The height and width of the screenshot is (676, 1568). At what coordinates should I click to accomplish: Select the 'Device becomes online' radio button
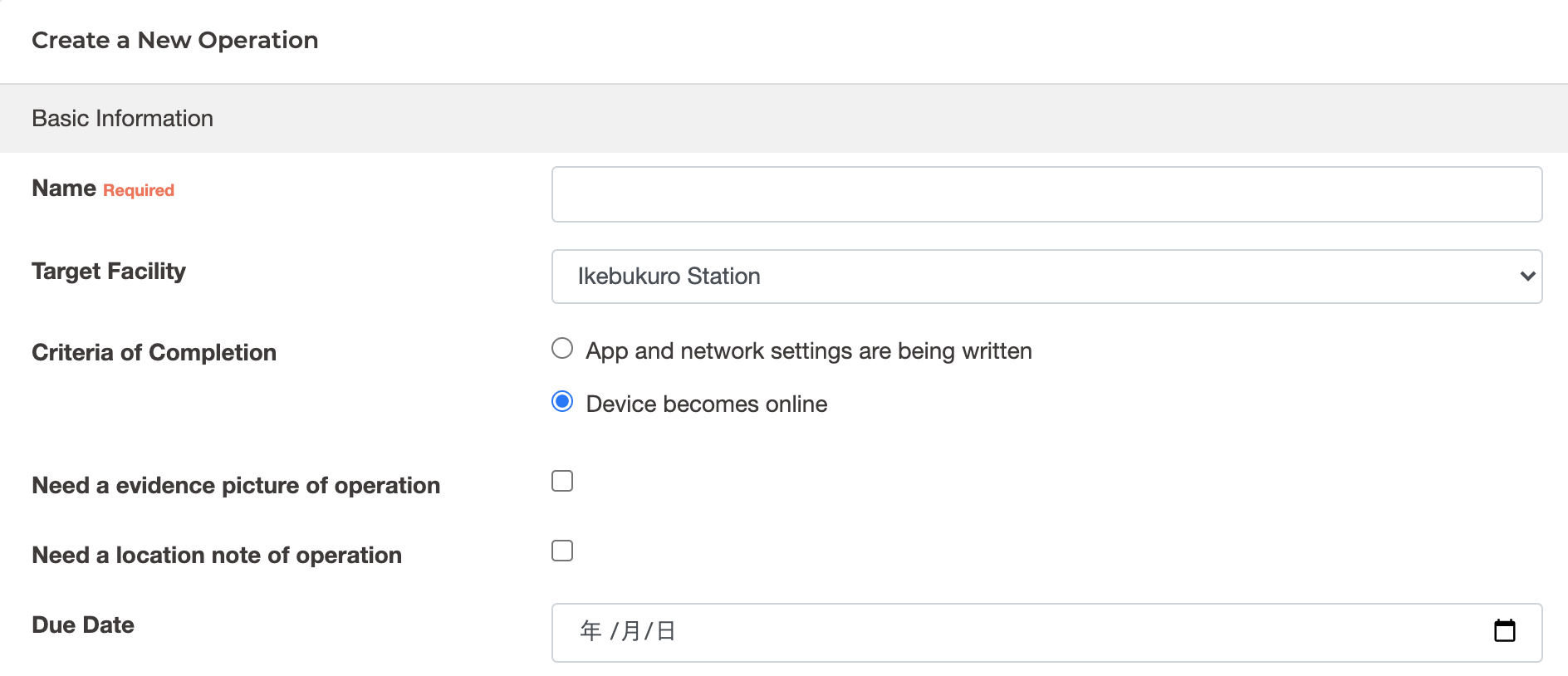point(562,402)
